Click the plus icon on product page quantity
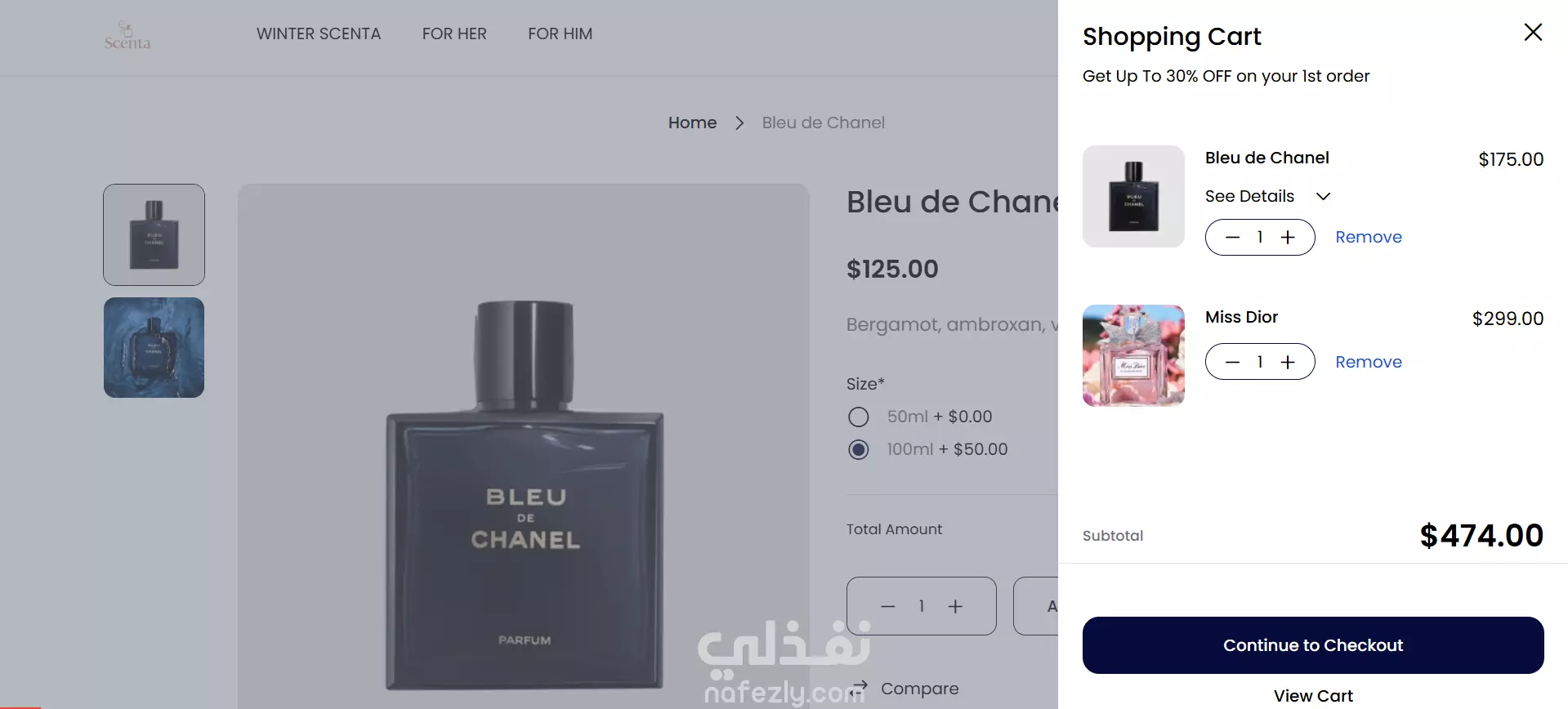The width and height of the screenshot is (1568, 709). tap(955, 606)
